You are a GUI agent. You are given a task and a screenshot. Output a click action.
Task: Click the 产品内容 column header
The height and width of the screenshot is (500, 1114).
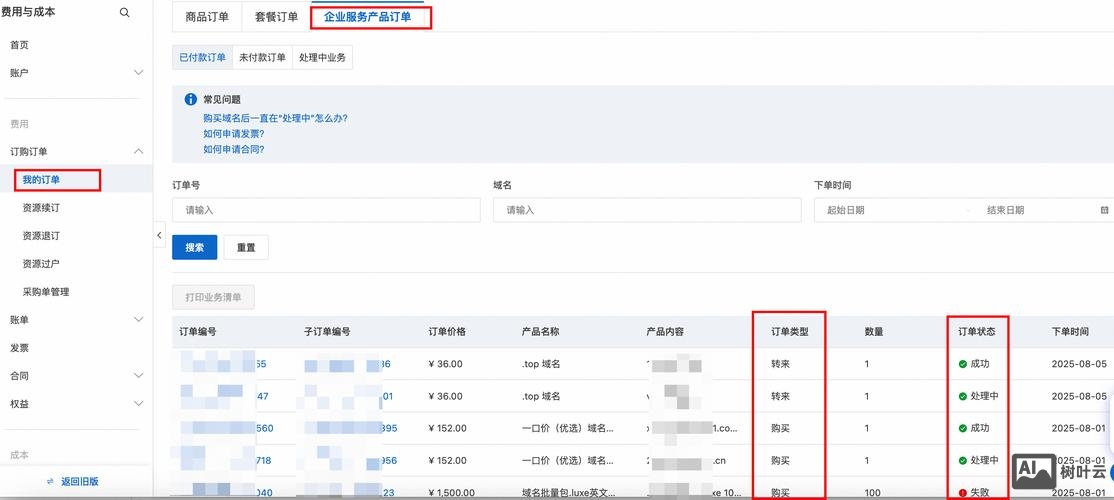point(666,332)
